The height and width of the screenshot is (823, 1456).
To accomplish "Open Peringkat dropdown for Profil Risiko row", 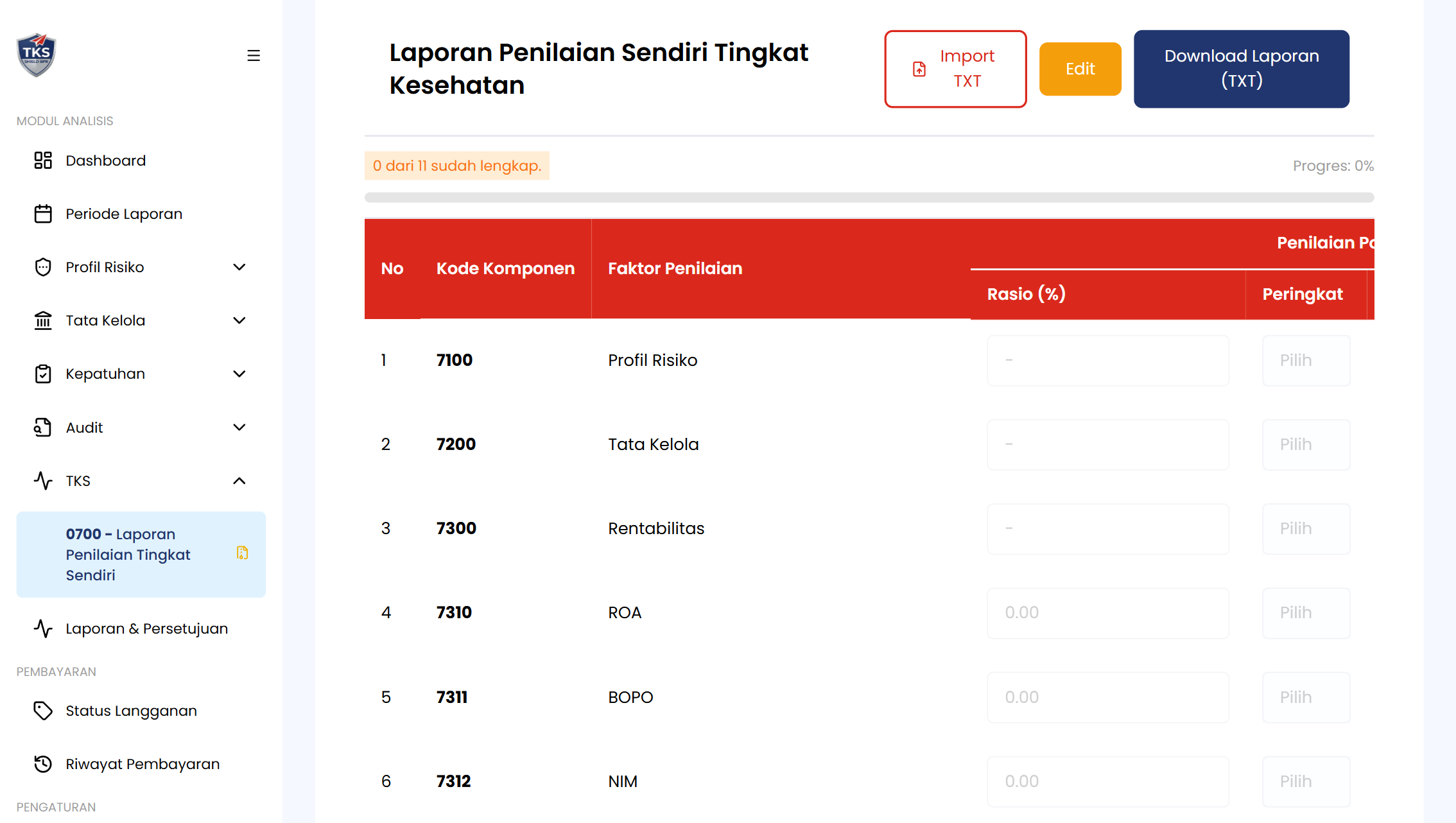I will [x=1306, y=360].
